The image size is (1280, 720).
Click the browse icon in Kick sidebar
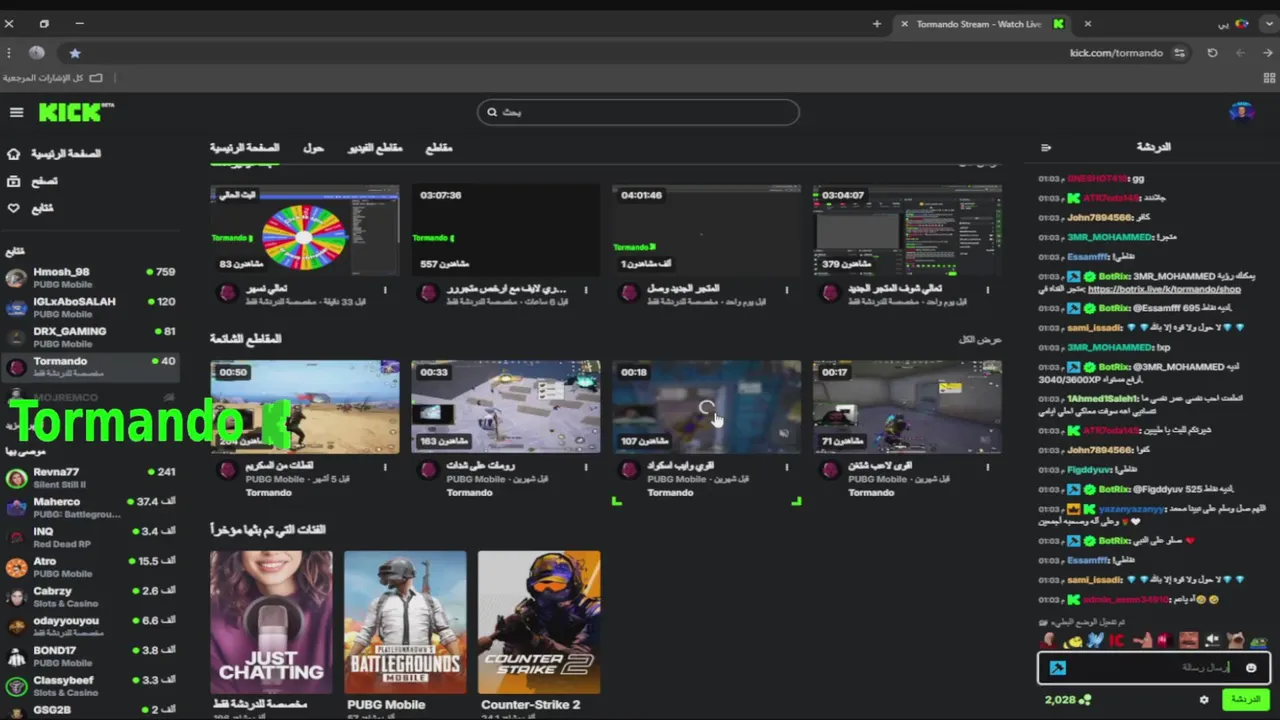tap(13, 181)
